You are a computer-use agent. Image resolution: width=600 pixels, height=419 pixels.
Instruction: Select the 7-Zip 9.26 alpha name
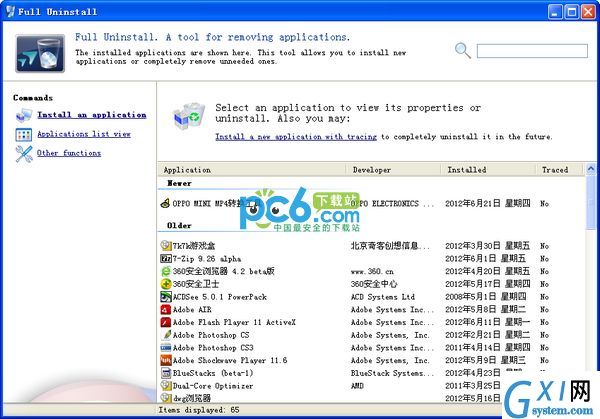(x=207, y=259)
